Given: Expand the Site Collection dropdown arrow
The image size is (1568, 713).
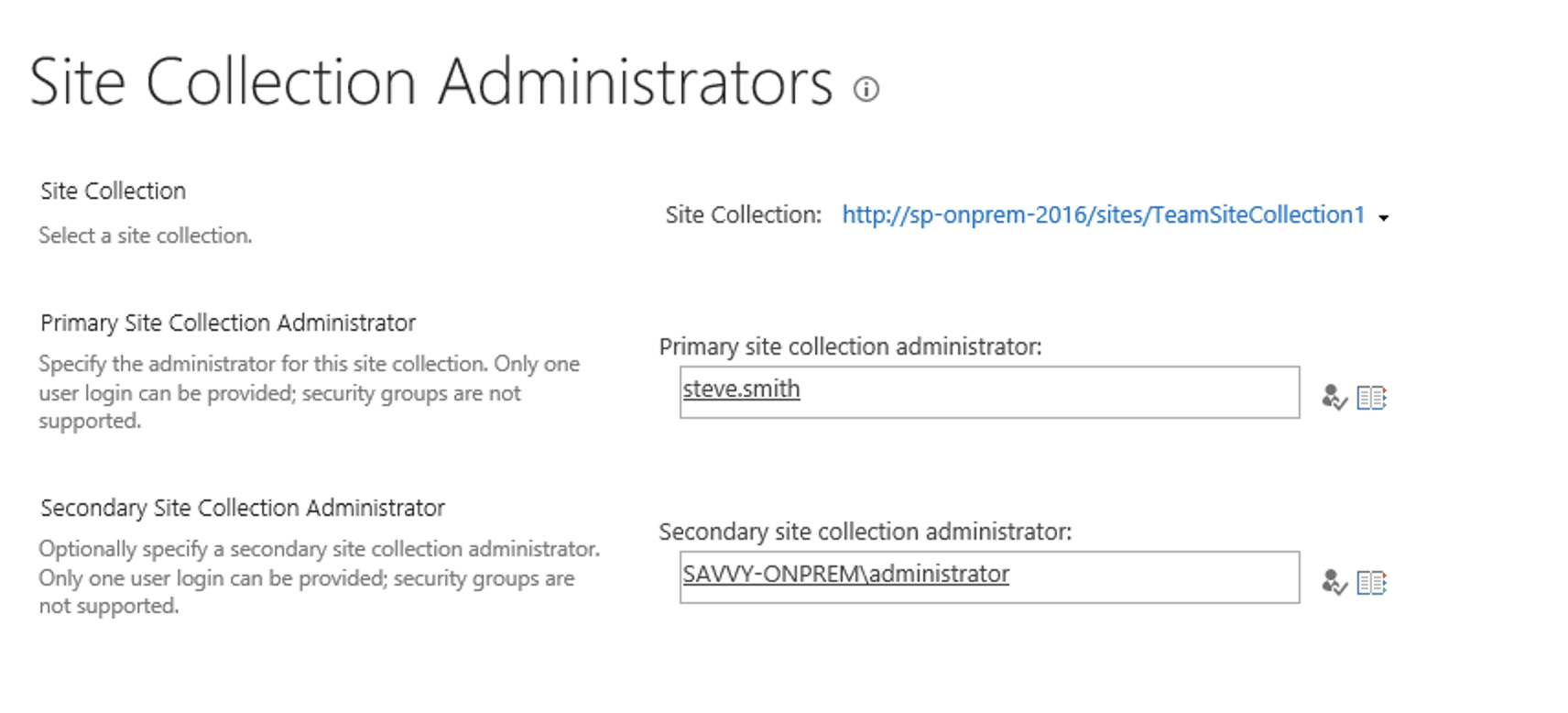Looking at the screenshot, I should (1384, 218).
